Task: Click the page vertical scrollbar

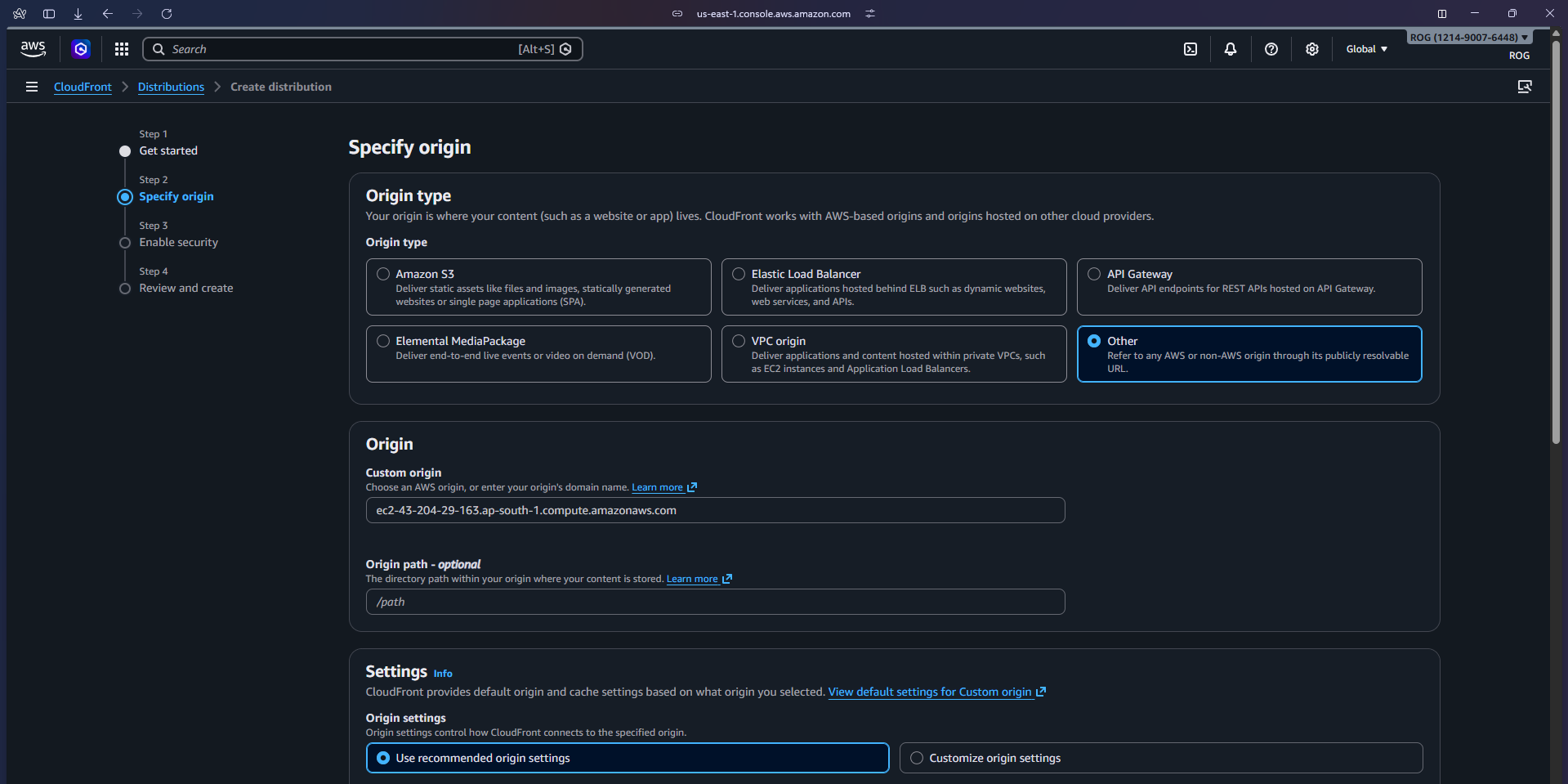Action: click(1556, 245)
